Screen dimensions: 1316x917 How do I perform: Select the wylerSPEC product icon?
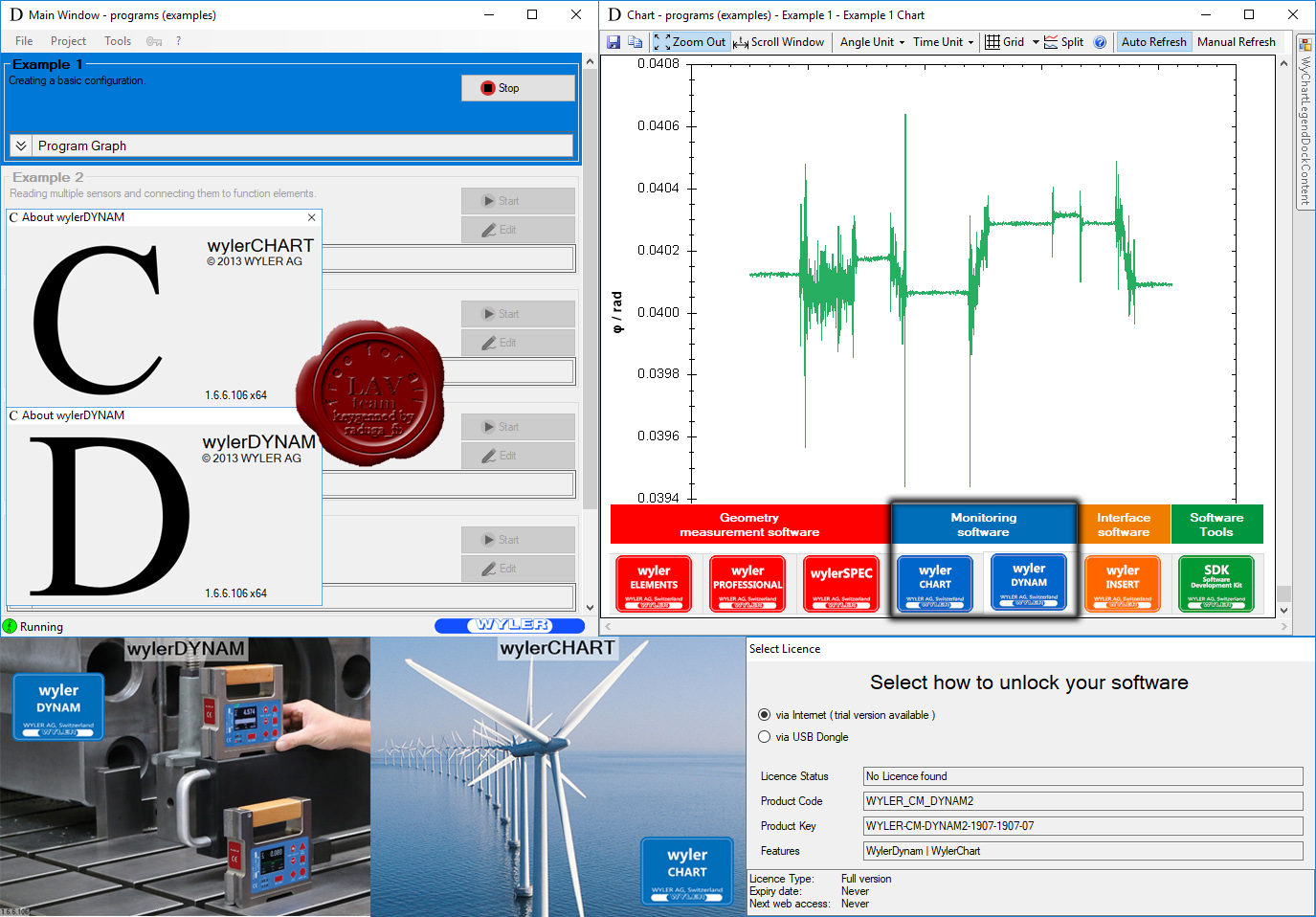pyautogui.click(x=841, y=583)
